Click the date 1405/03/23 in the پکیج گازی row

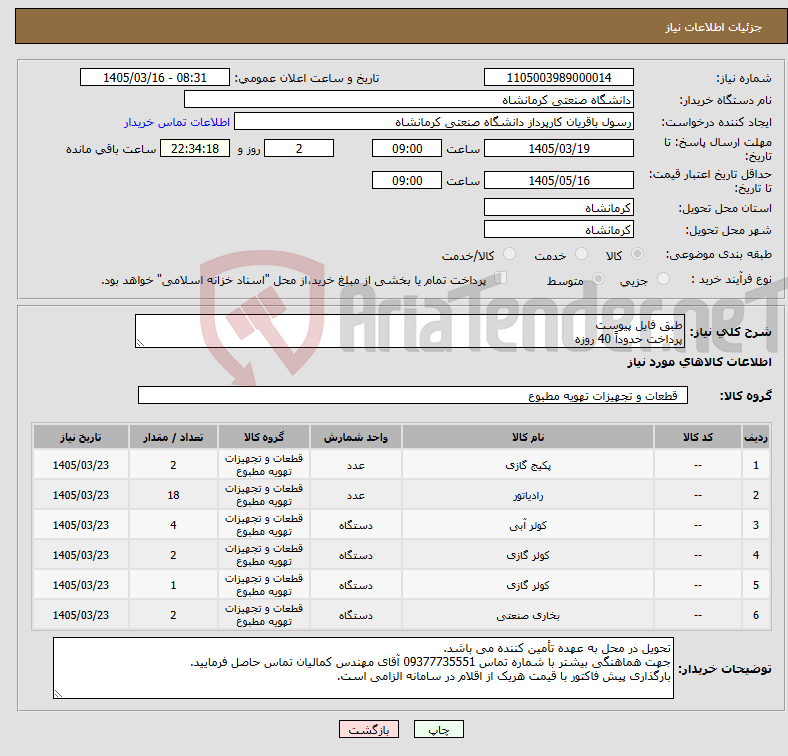coord(81,465)
